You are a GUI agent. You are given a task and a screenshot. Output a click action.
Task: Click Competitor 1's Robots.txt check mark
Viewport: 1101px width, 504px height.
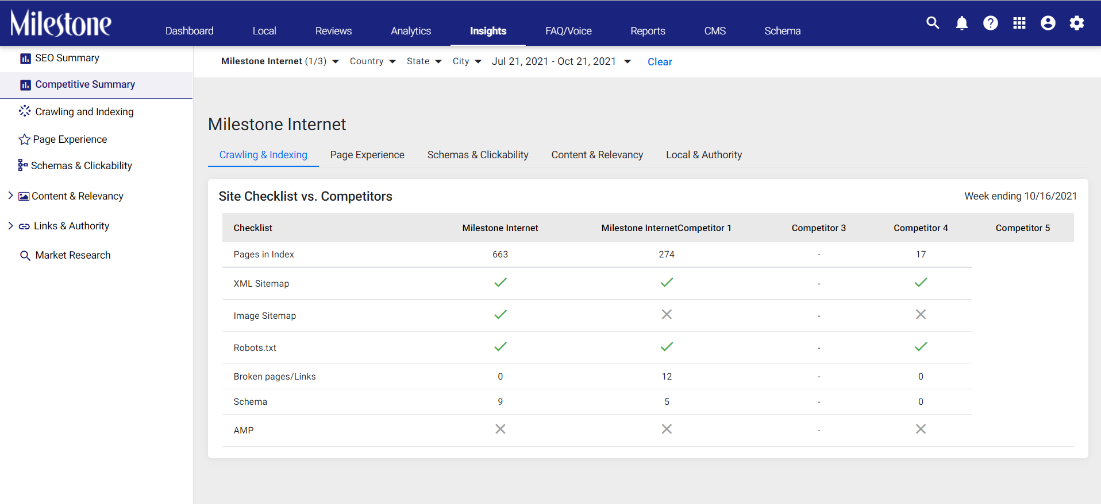[x=666, y=347]
